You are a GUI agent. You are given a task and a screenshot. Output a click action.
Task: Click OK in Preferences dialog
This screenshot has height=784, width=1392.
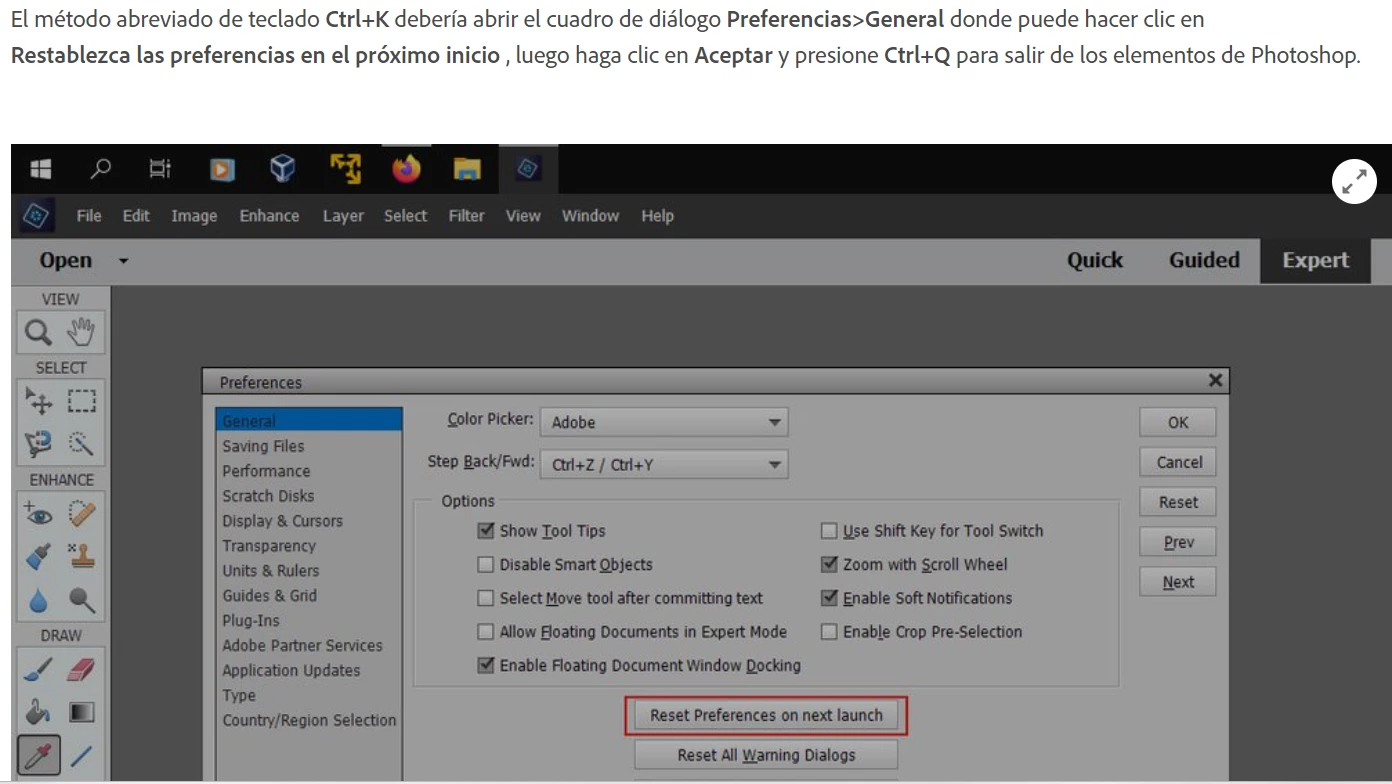click(1178, 422)
